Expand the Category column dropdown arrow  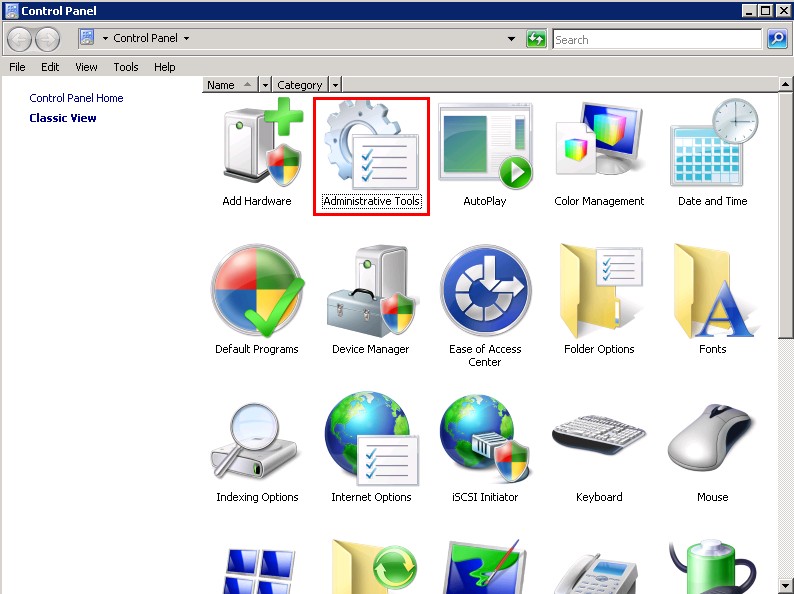pos(335,85)
